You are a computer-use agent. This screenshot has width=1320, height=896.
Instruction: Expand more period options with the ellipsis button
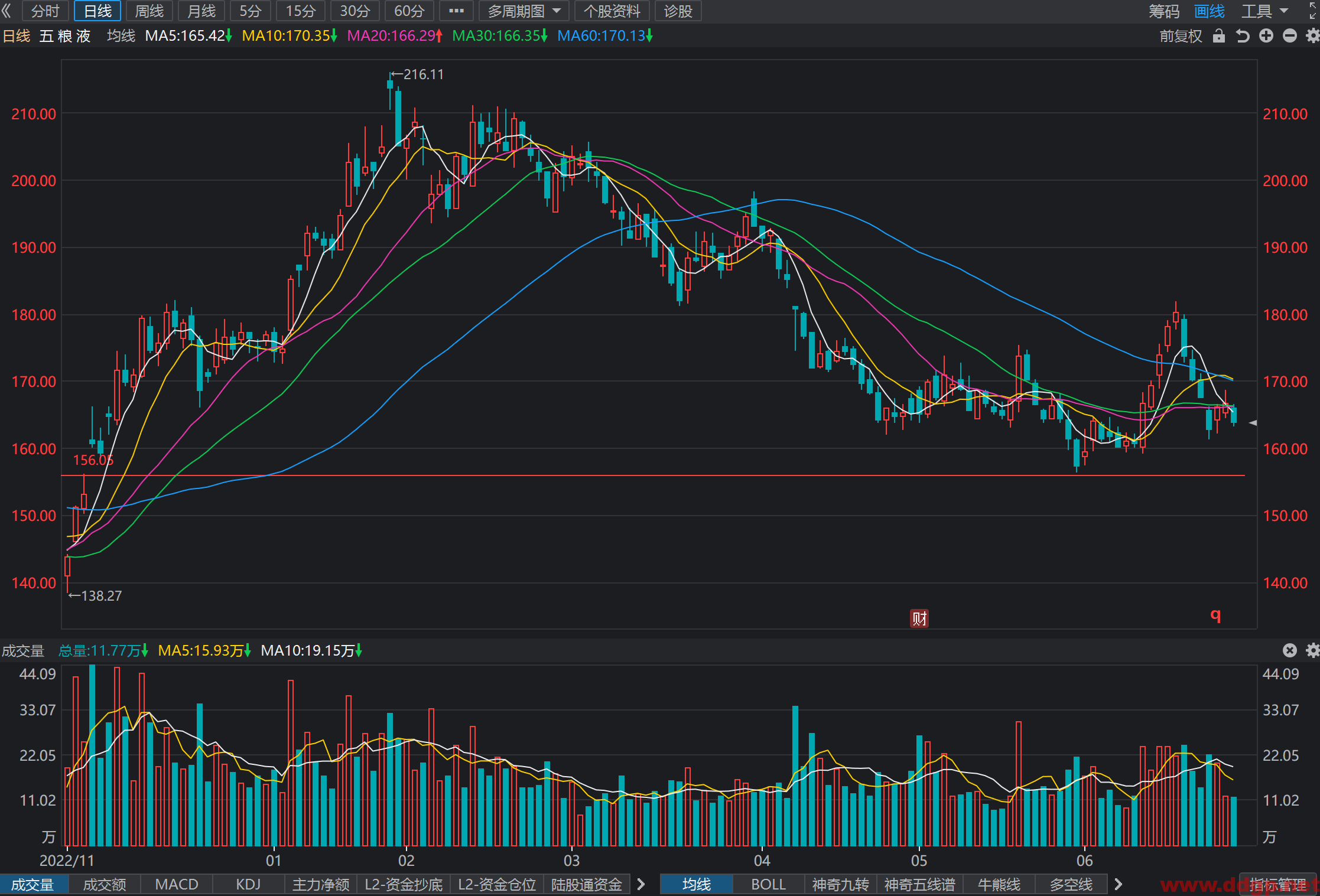click(456, 11)
